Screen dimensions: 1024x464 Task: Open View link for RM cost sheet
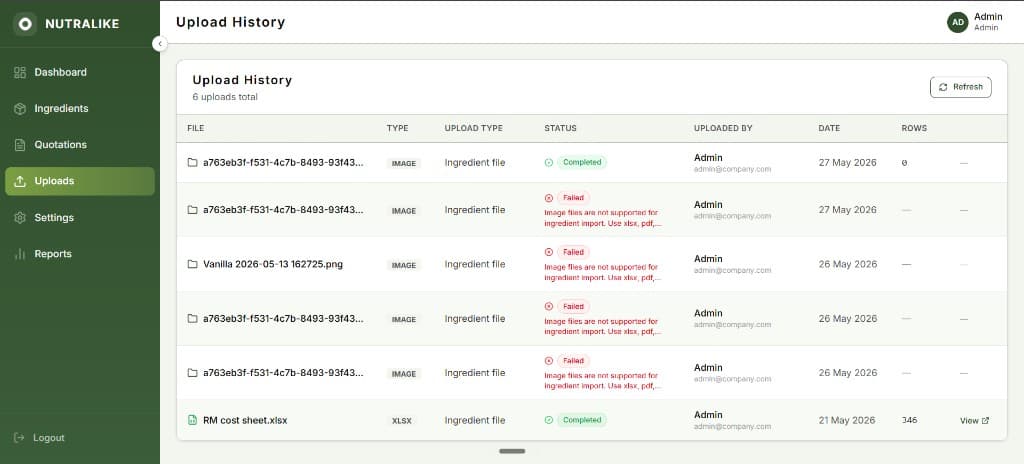tap(974, 421)
